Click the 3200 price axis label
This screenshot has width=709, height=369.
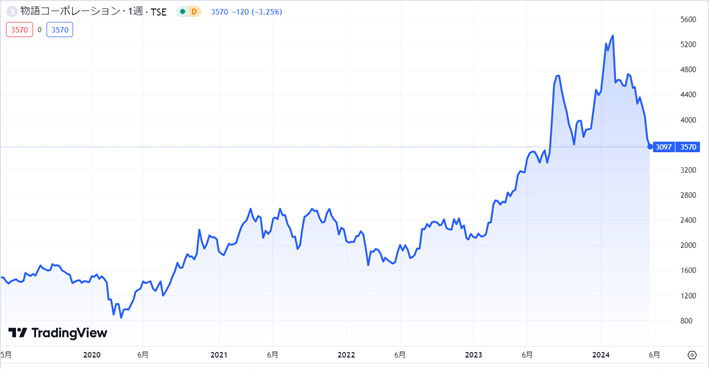point(688,170)
